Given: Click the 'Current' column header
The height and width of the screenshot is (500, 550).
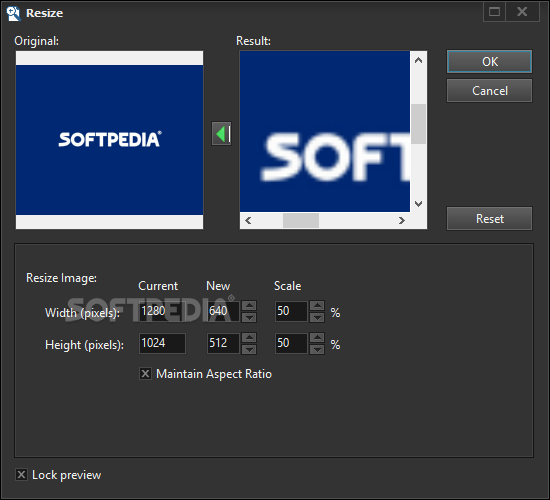Looking at the screenshot, I should coord(158,286).
